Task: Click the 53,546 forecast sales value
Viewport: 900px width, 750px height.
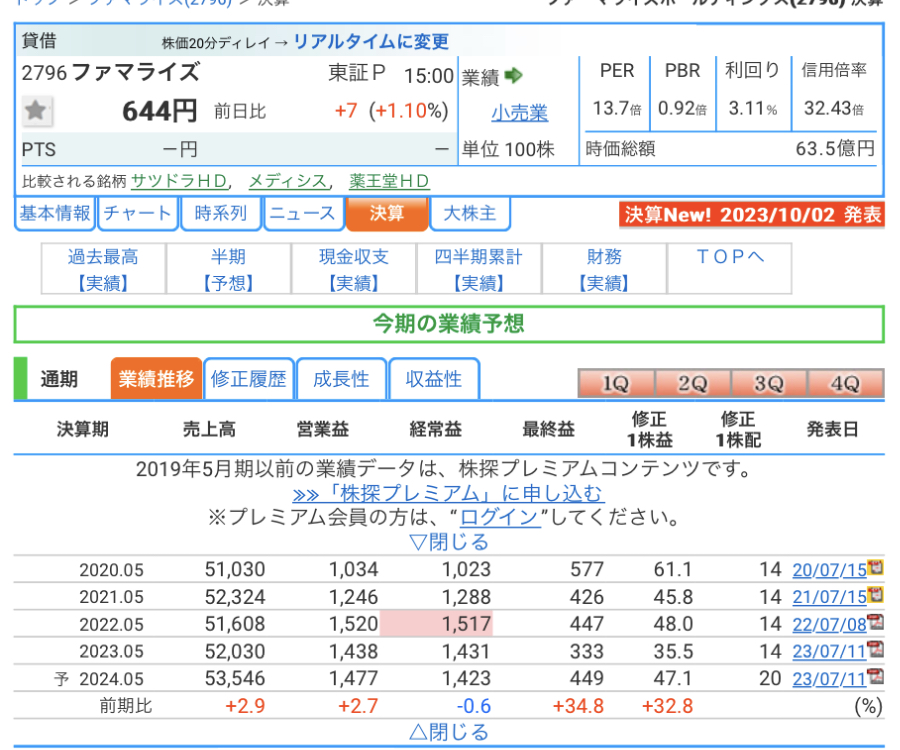Action: click(235, 679)
